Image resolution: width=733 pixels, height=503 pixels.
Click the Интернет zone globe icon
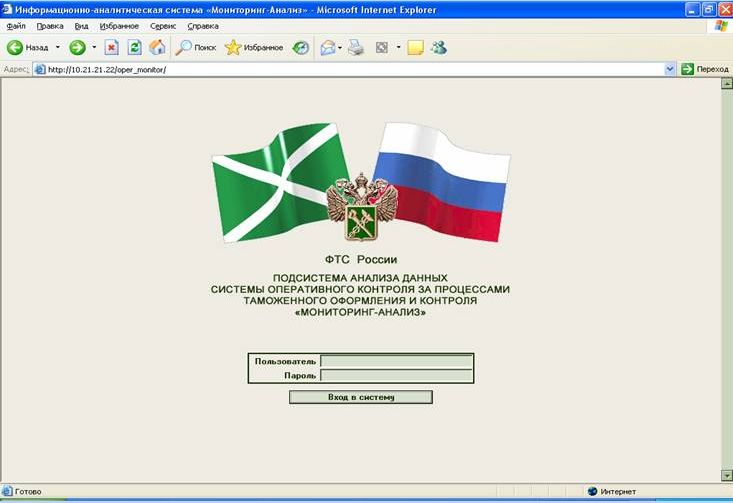(x=593, y=491)
